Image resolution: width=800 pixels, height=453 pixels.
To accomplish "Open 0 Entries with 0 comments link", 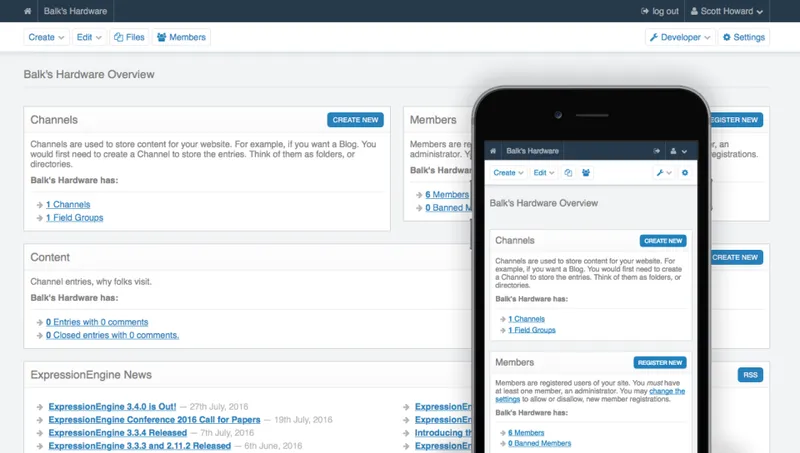I will pos(97,322).
